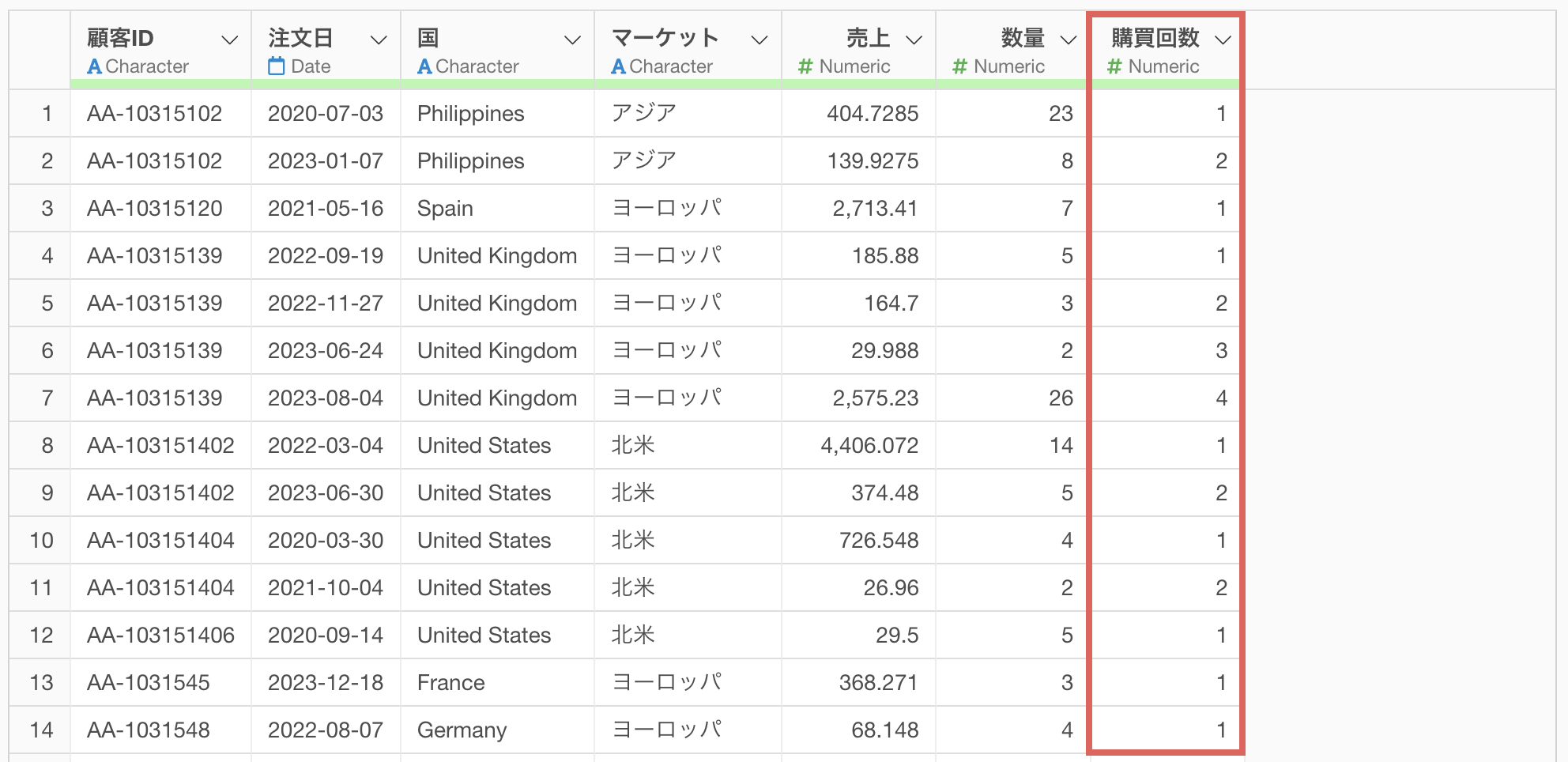Click sales value 139.9275

pos(873,161)
